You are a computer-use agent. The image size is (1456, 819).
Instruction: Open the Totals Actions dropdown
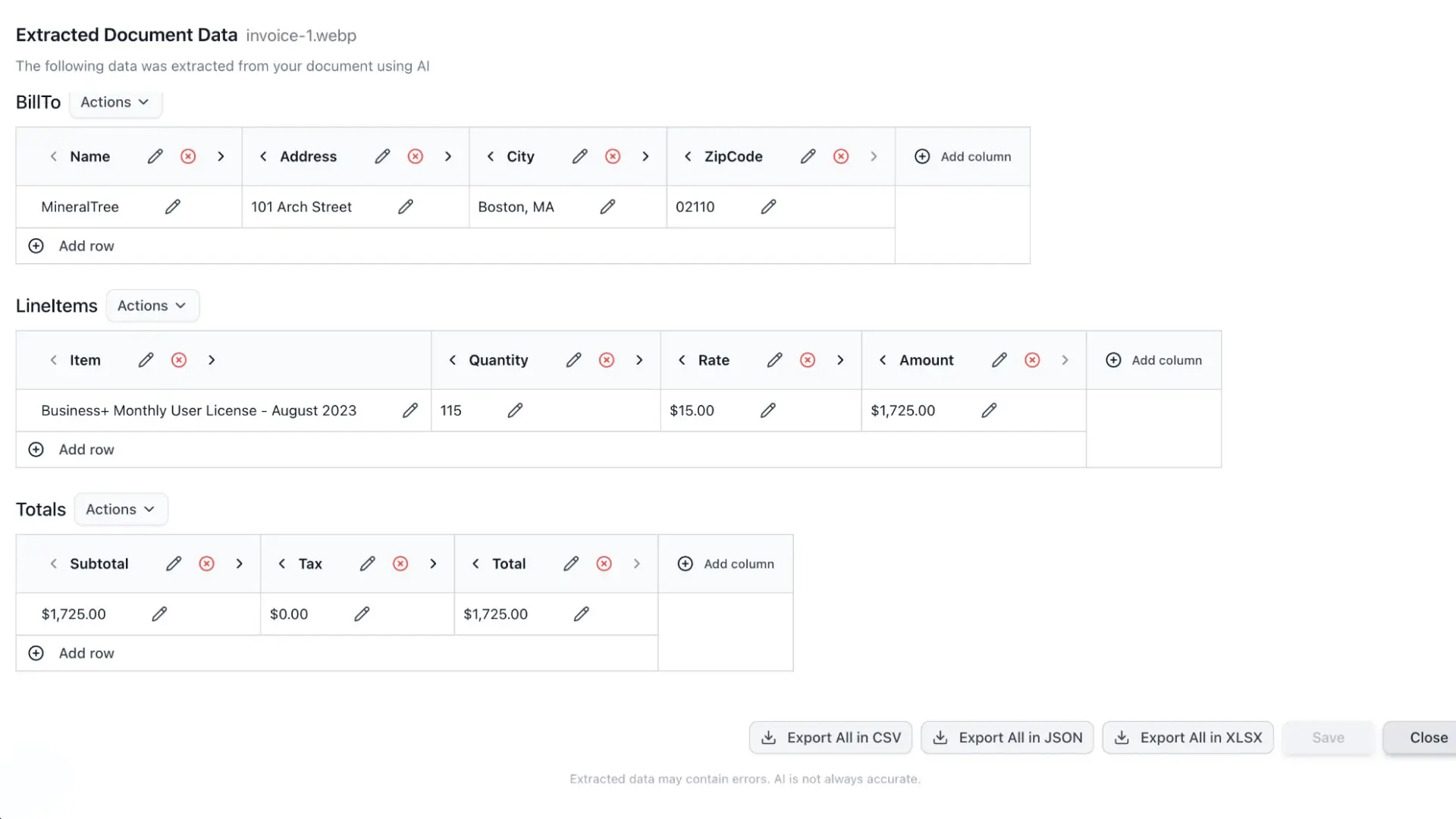(x=121, y=510)
